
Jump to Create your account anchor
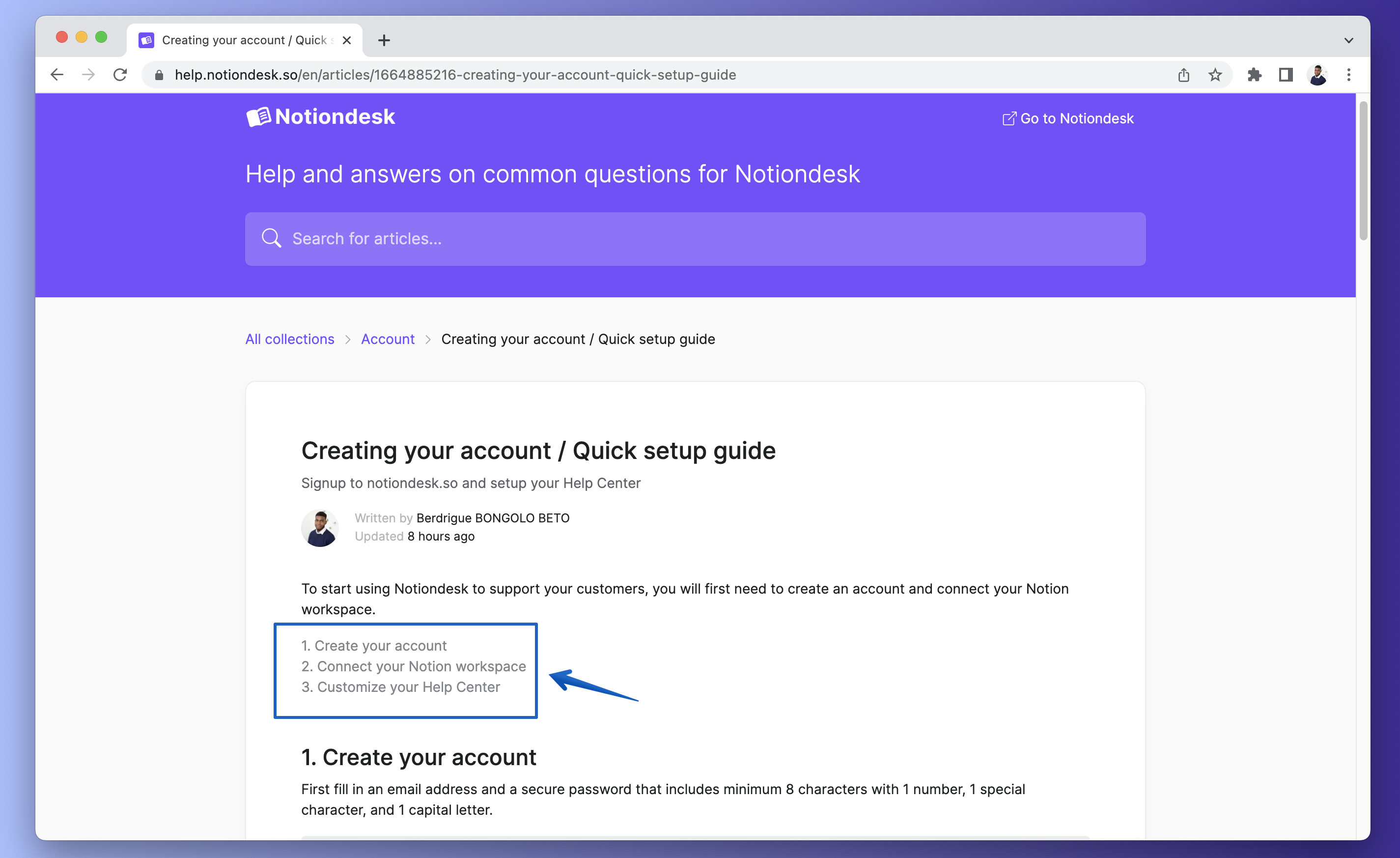click(x=374, y=646)
